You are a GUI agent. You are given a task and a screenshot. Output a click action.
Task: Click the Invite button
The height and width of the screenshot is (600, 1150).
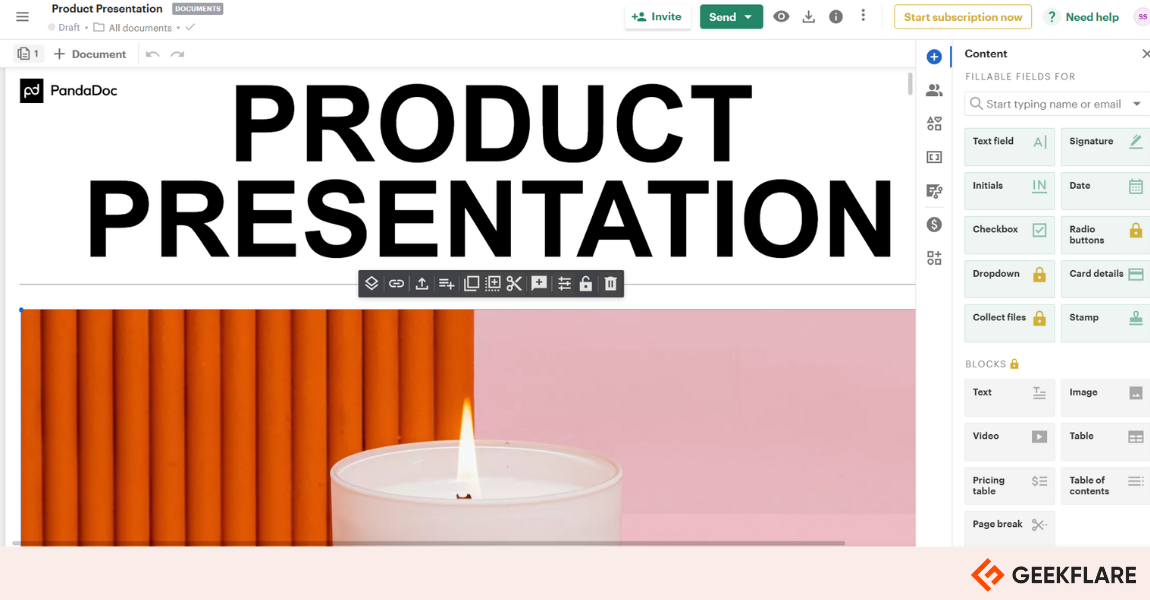click(657, 17)
